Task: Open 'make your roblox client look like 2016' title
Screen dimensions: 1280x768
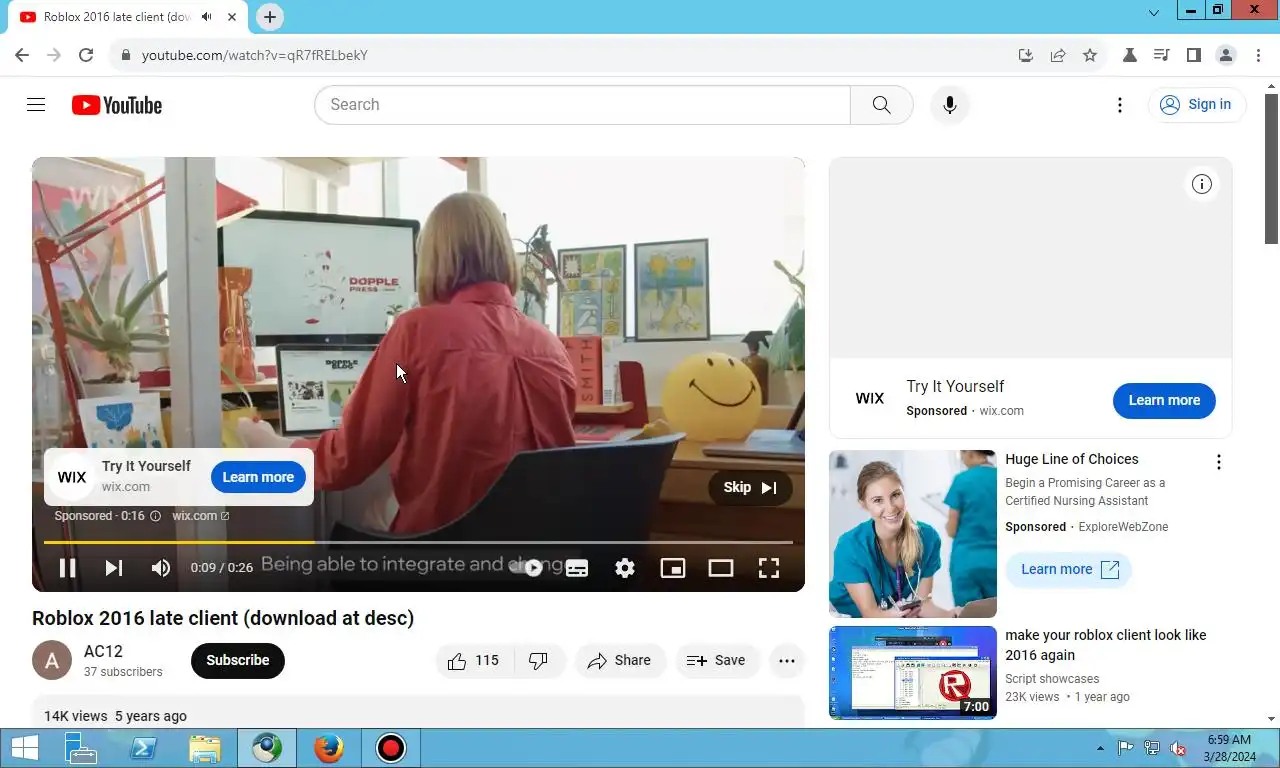Action: [1105, 645]
